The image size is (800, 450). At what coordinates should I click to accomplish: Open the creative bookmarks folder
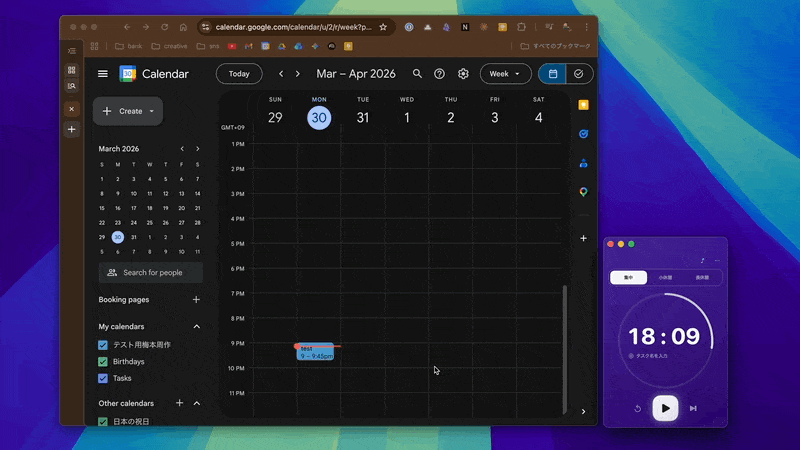pos(170,46)
